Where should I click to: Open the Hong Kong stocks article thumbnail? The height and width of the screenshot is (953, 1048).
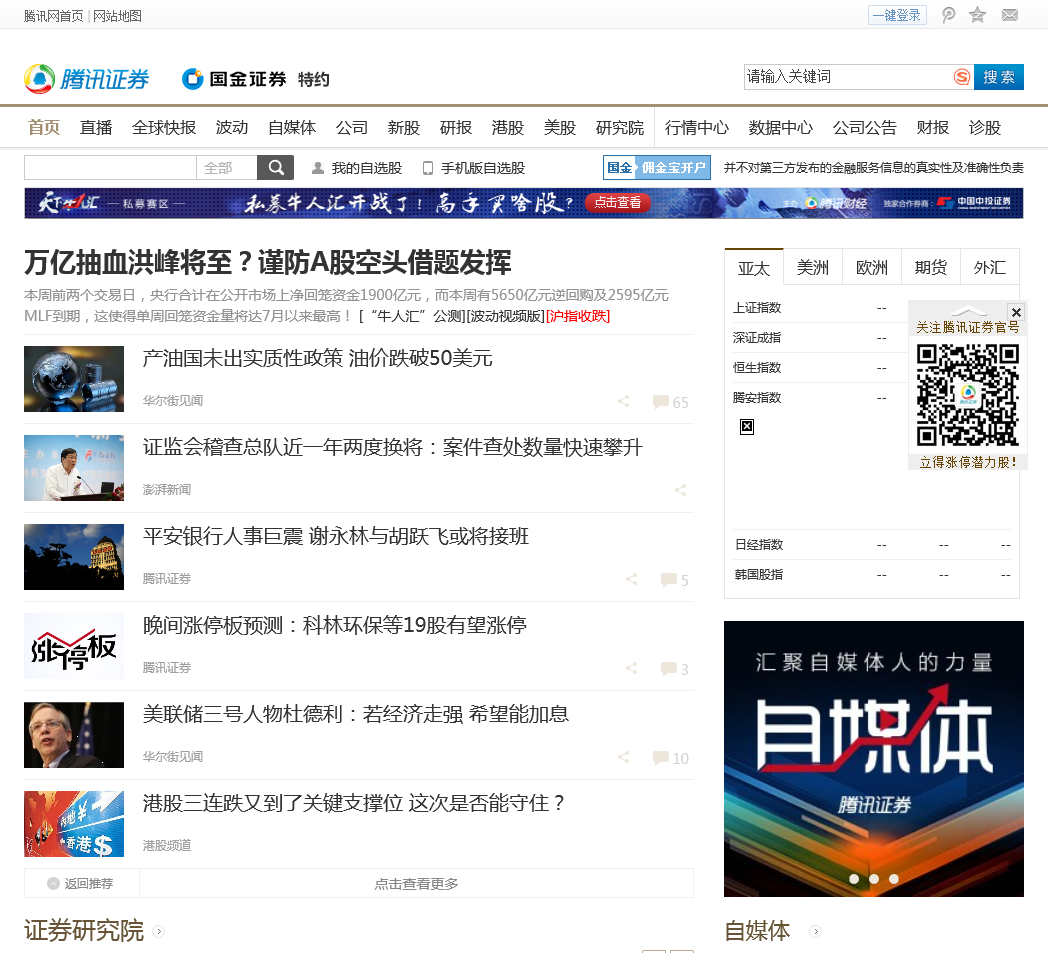pos(74,823)
